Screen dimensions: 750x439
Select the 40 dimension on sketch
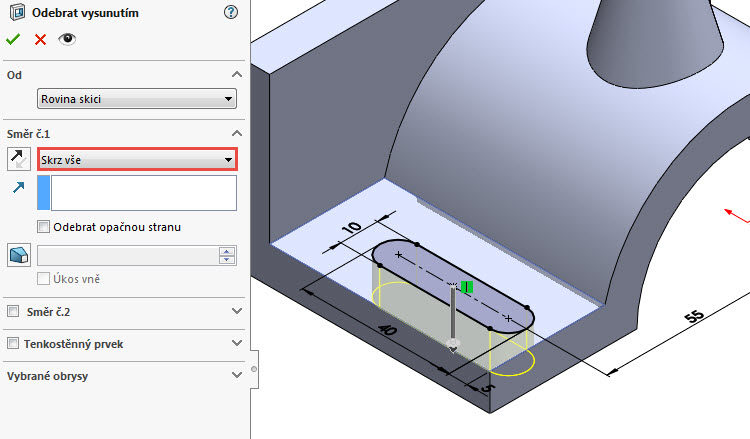pyautogui.click(x=387, y=329)
